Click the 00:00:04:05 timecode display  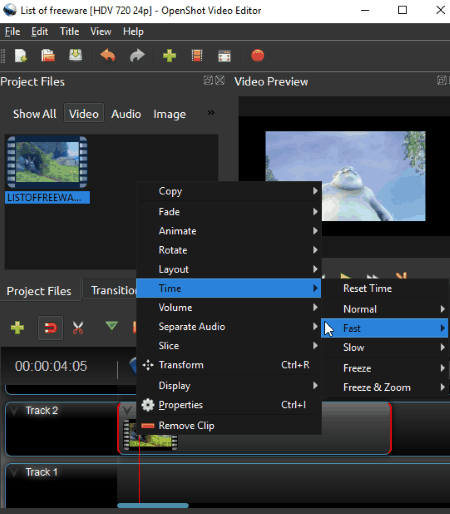pos(51,366)
